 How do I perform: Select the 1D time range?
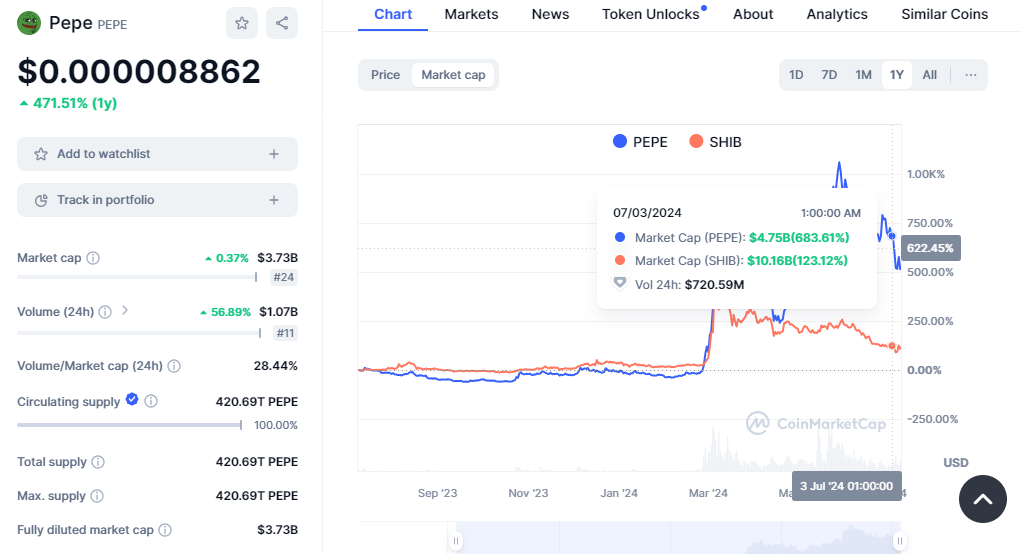[796, 75]
